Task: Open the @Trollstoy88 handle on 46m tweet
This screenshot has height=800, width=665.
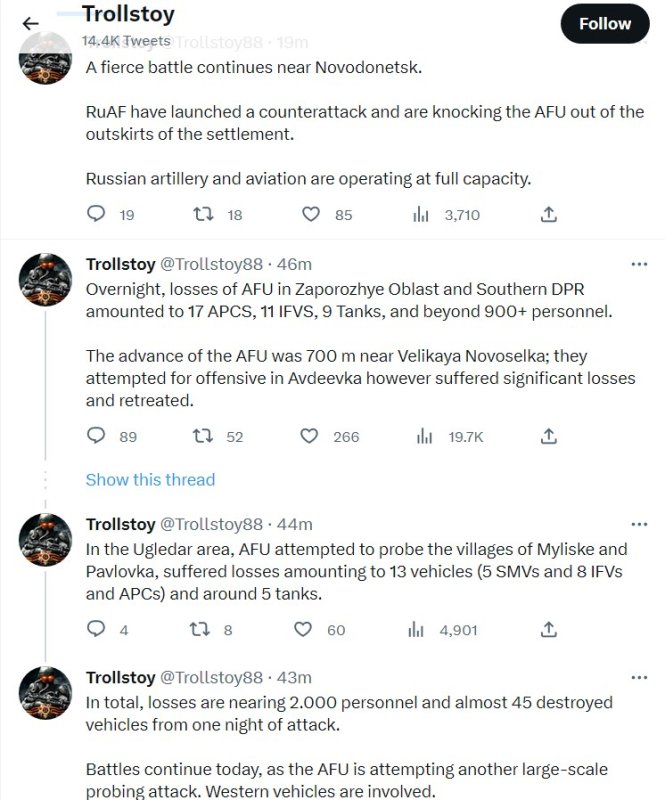Action: (x=211, y=264)
